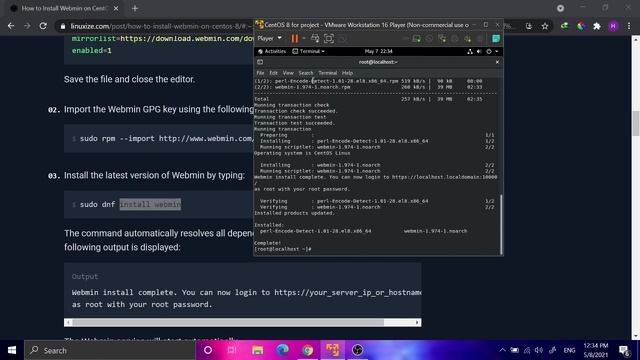Go back in Chrome
640x360 pixels.
coord(11,26)
